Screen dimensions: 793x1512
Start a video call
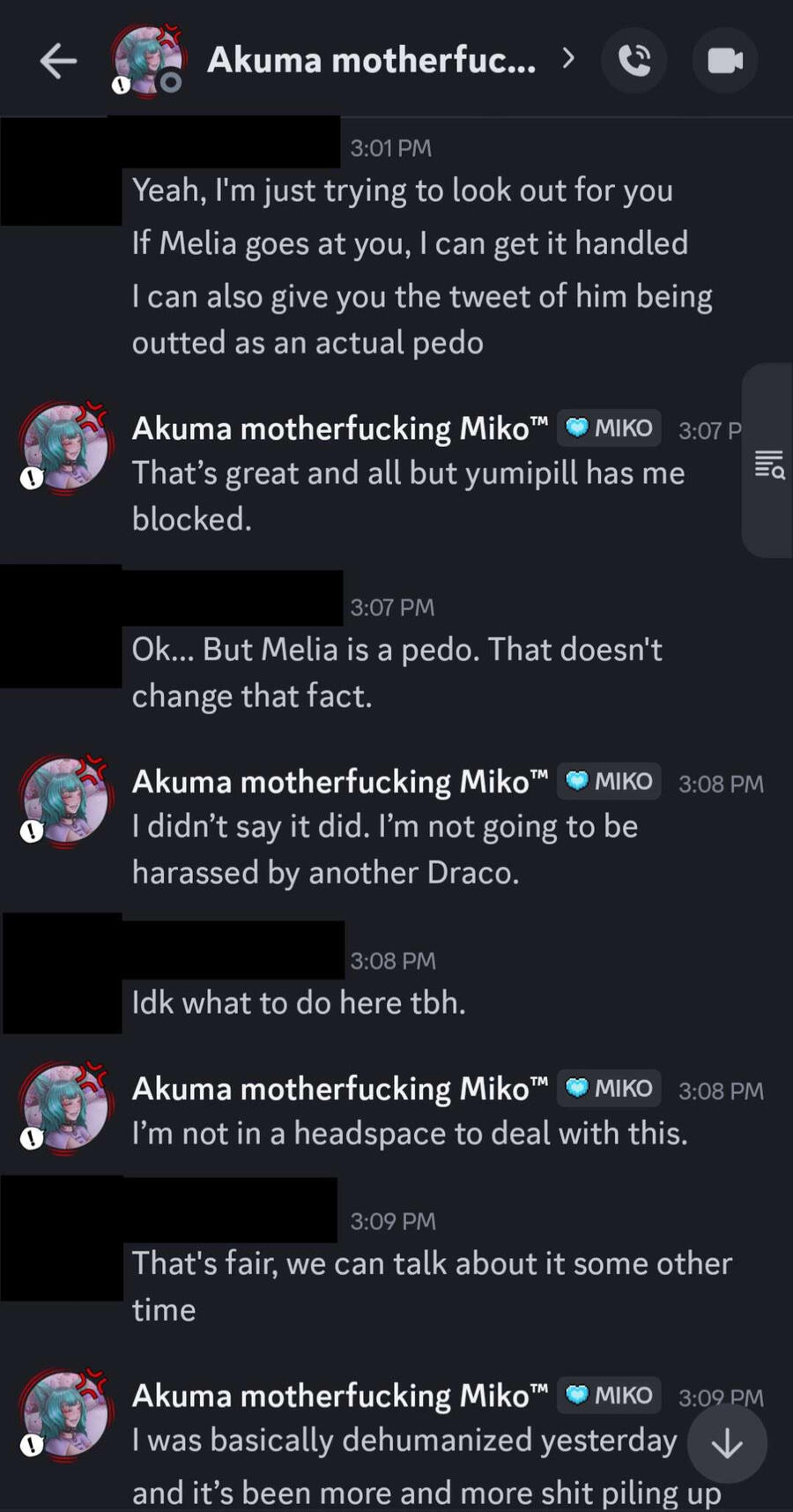pos(725,61)
